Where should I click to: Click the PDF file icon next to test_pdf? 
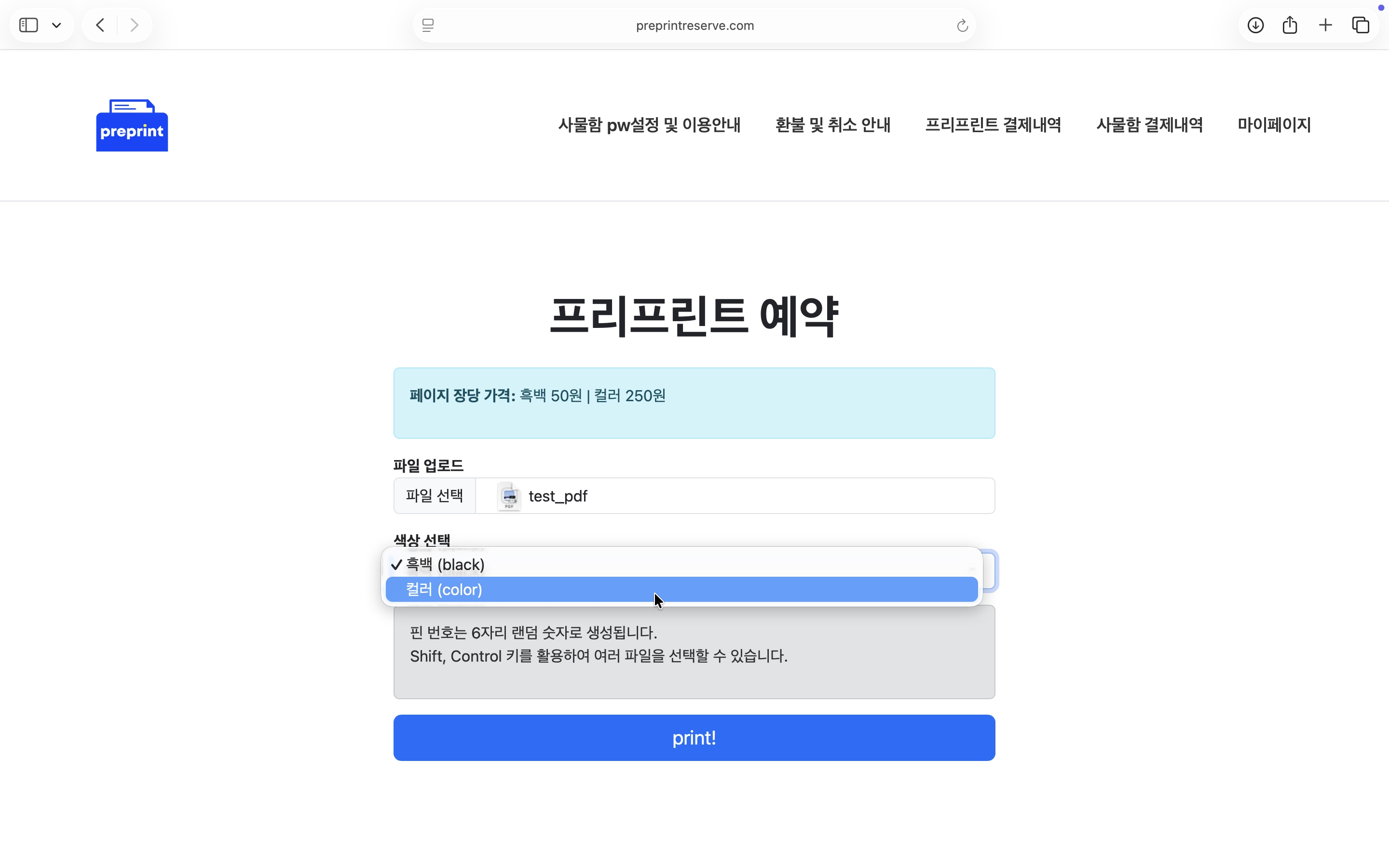click(510, 496)
